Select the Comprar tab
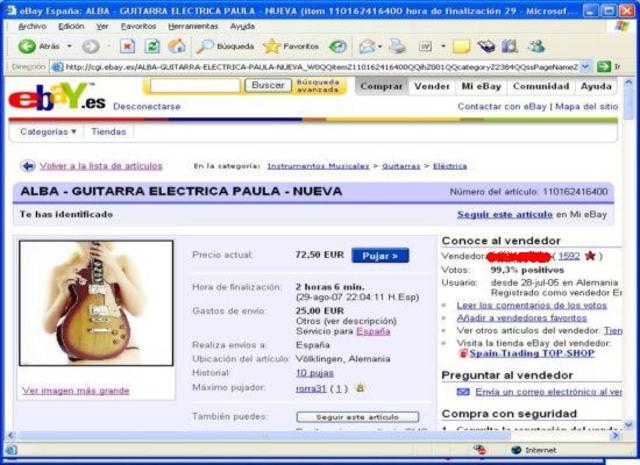This screenshot has width=640, height=465. (381, 87)
